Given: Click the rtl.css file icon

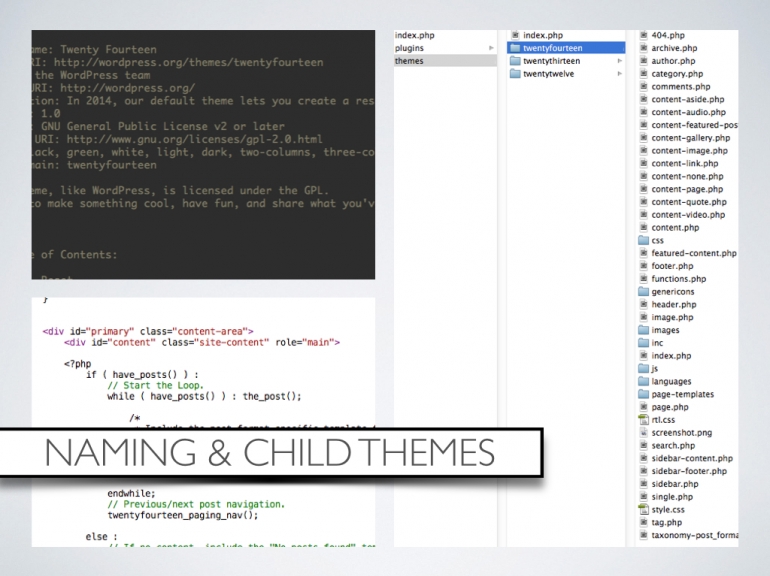Looking at the screenshot, I should (x=643, y=420).
